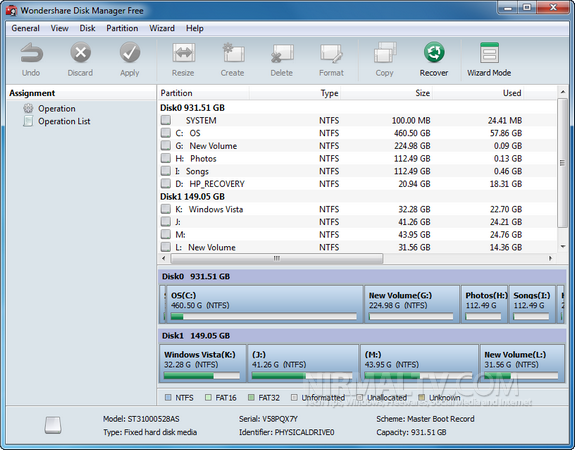
Task: Click the Unknown legend color swatch
Action: 422,397
